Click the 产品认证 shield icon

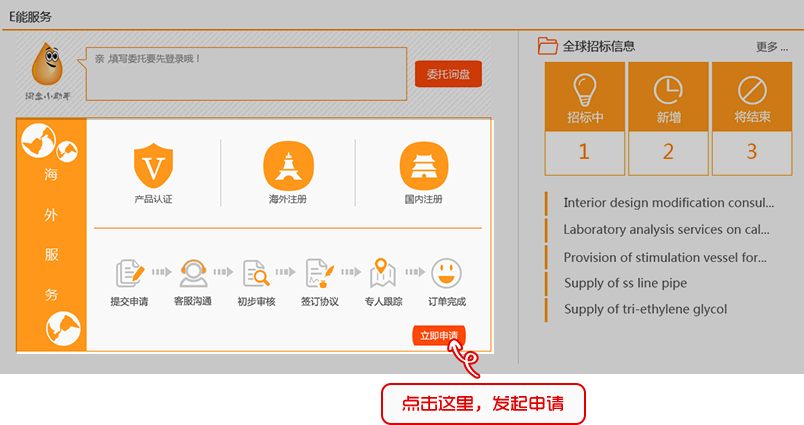click(x=153, y=165)
